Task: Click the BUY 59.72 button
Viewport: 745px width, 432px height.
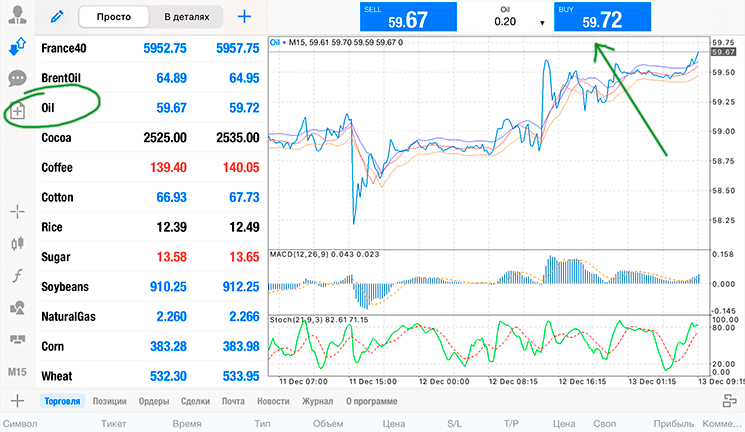Action: click(x=602, y=17)
